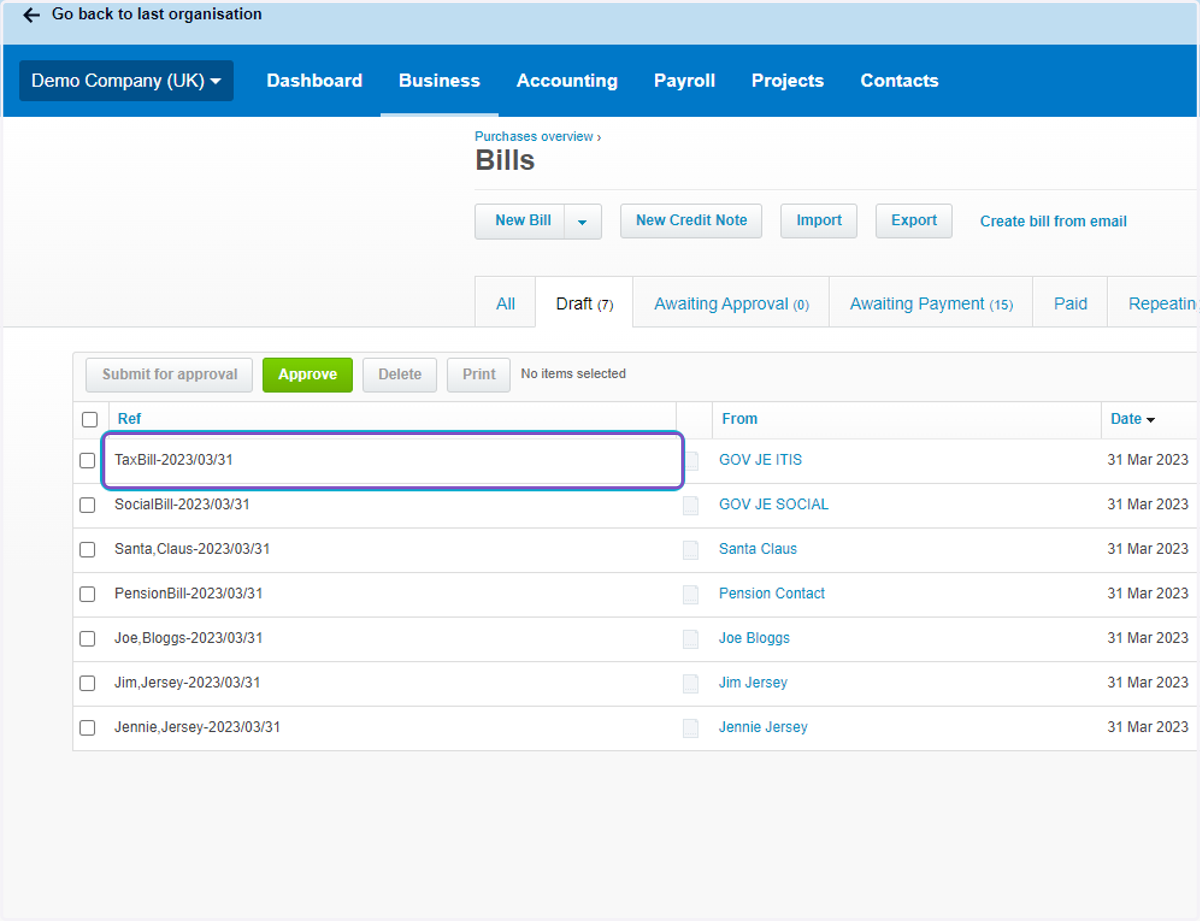Click the green Approve button

click(x=308, y=375)
